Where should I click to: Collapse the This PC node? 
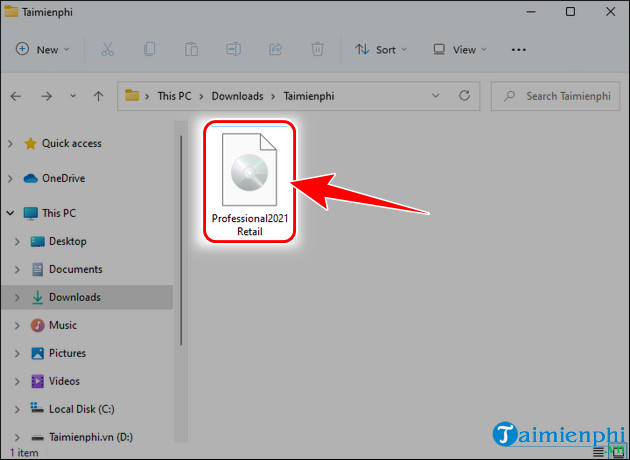coord(10,213)
